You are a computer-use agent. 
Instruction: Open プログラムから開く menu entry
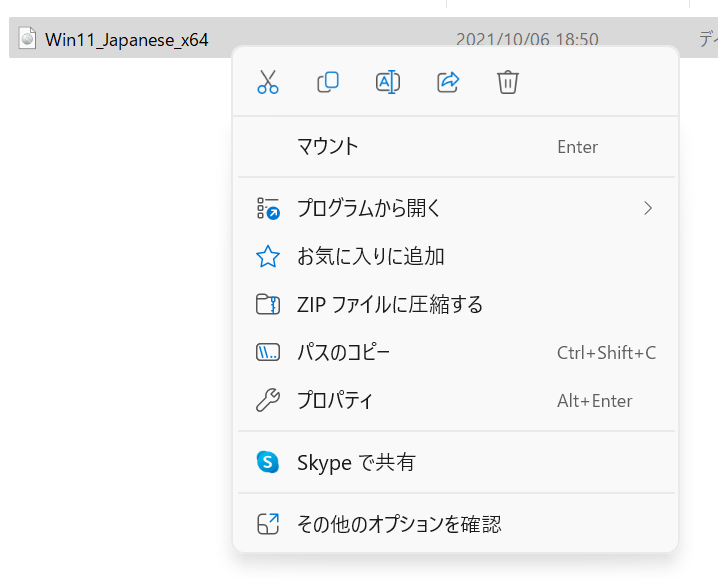pos(369,208)
